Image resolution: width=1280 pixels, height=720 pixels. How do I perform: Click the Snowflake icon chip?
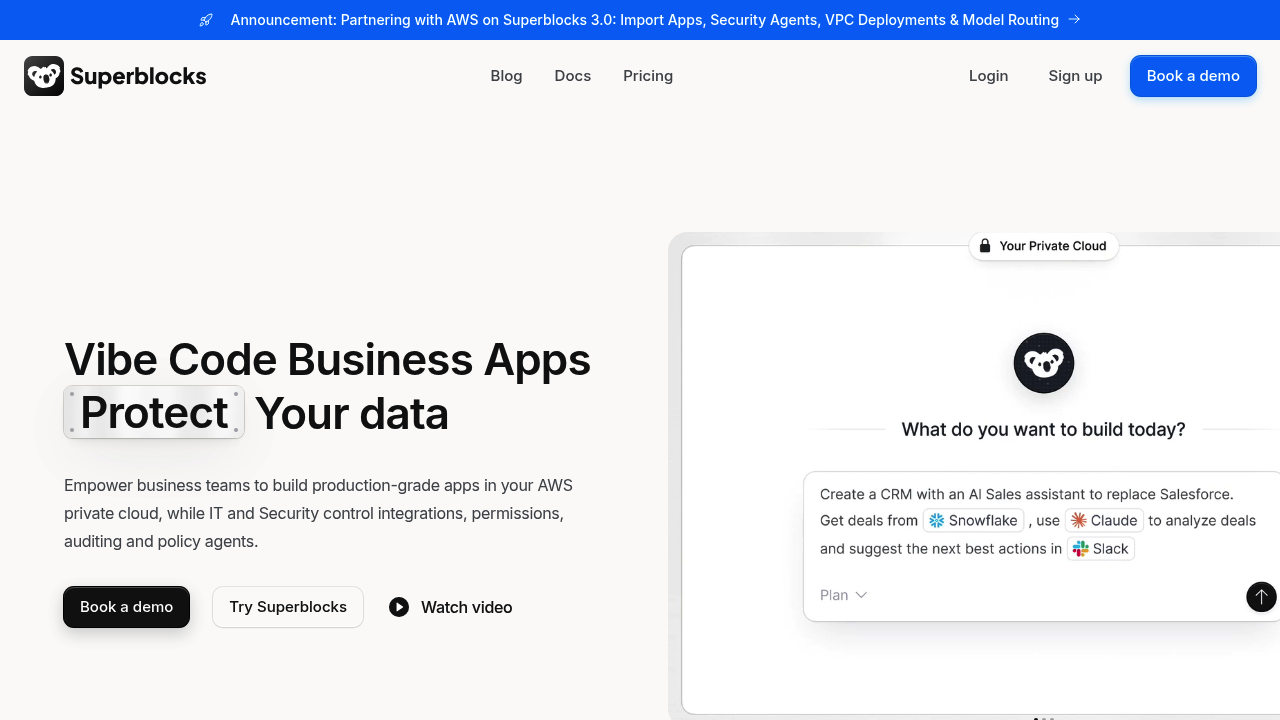974,520
